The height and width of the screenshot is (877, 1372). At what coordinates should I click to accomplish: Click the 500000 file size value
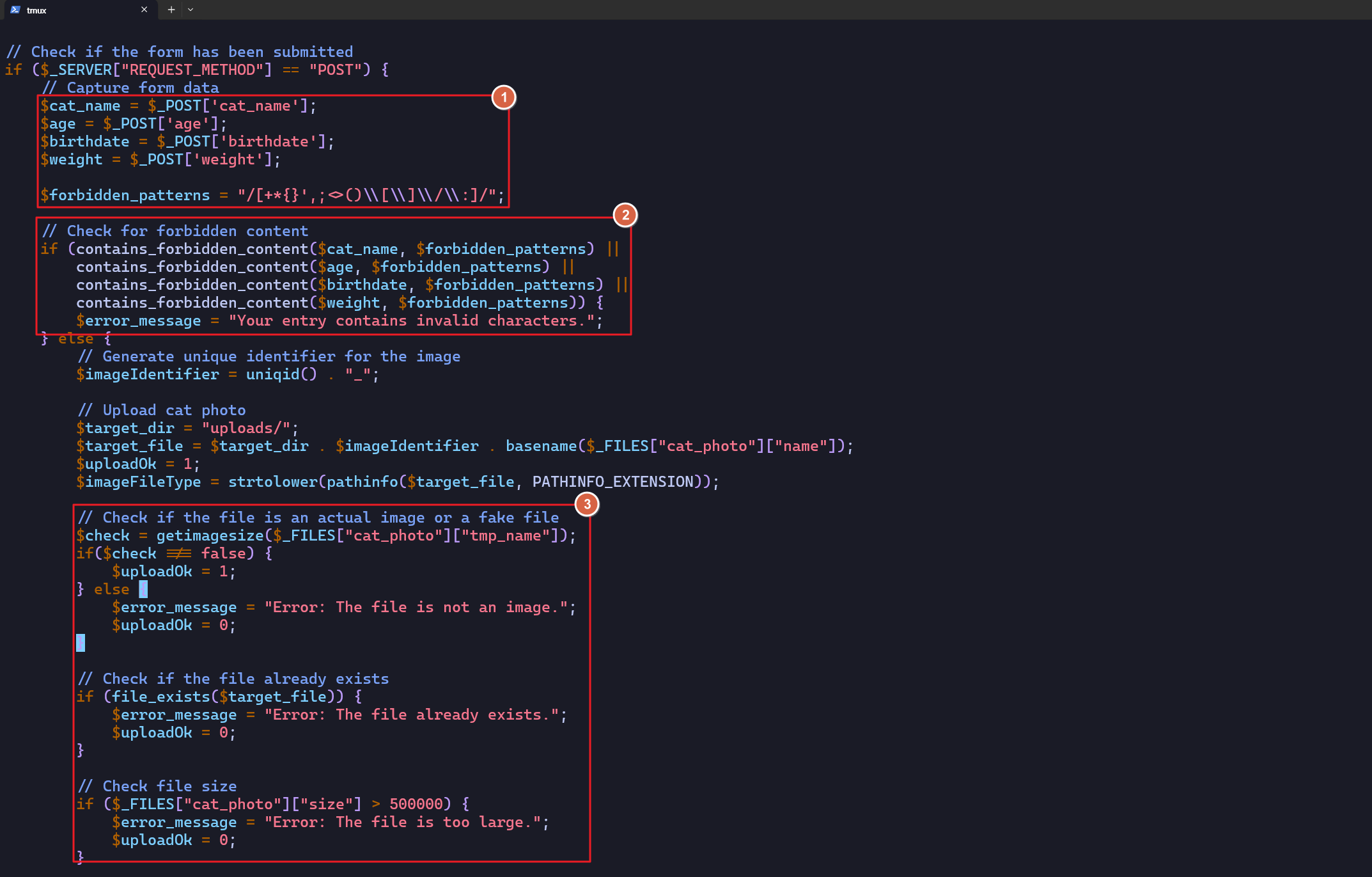coord(416,804)
